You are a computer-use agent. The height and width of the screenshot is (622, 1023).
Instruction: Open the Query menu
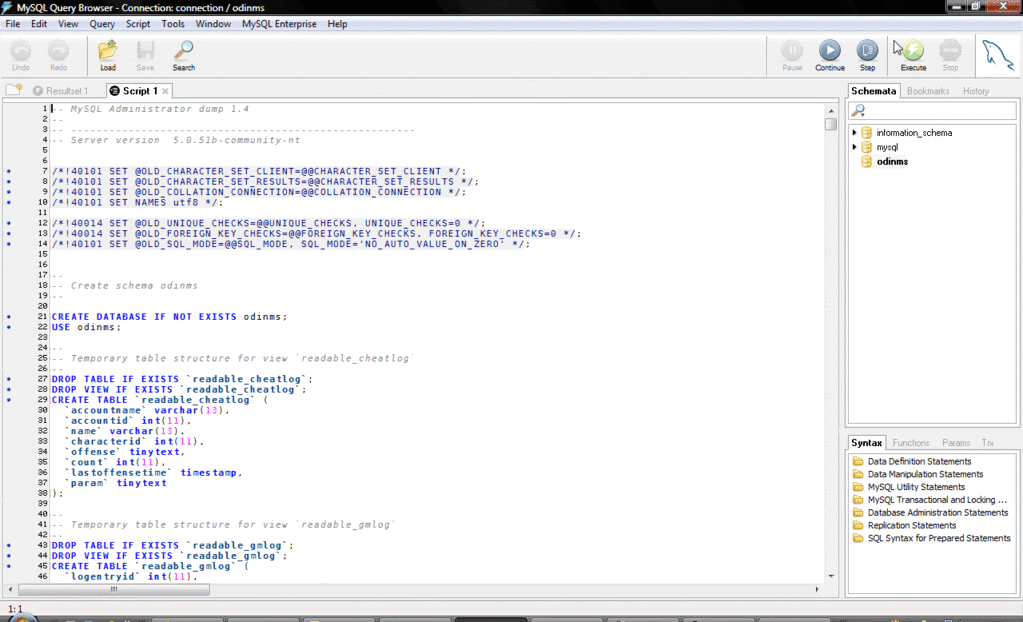[101, 23]
